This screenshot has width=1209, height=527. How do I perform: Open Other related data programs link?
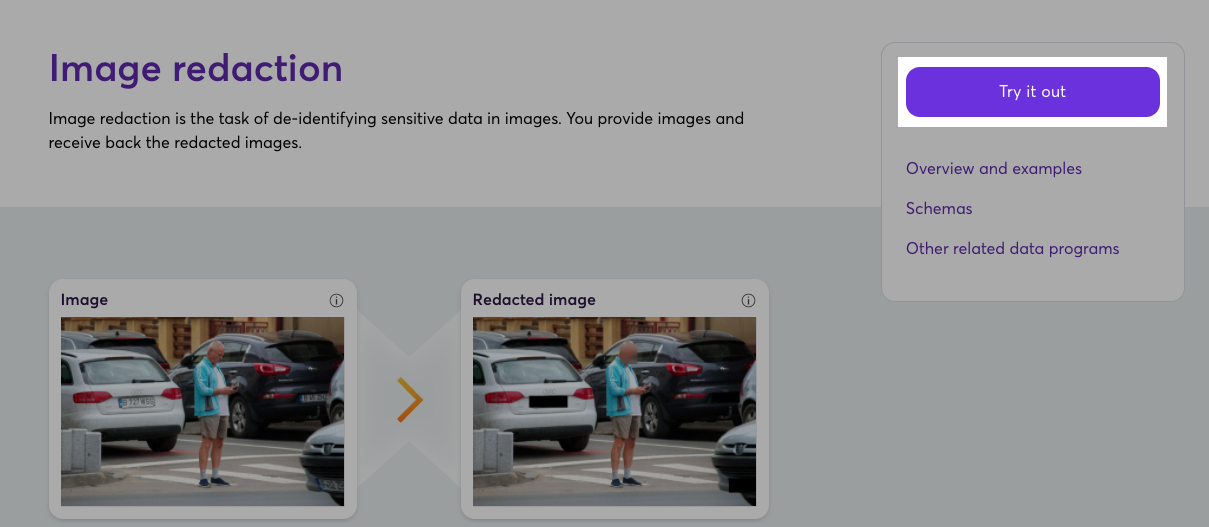[1012, 249]
